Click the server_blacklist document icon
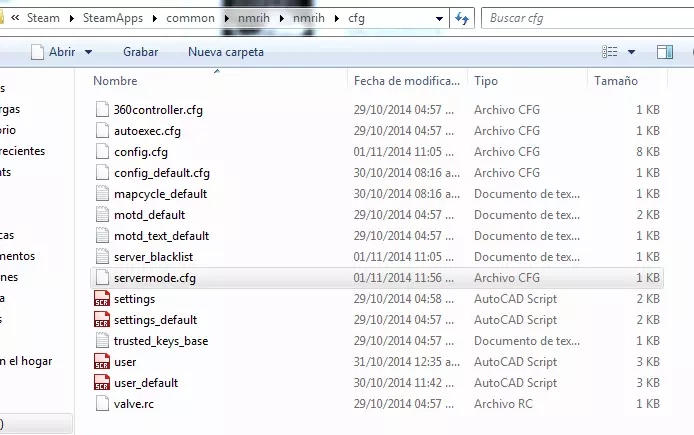Screen dimensions: 694x435 [102, 257]
